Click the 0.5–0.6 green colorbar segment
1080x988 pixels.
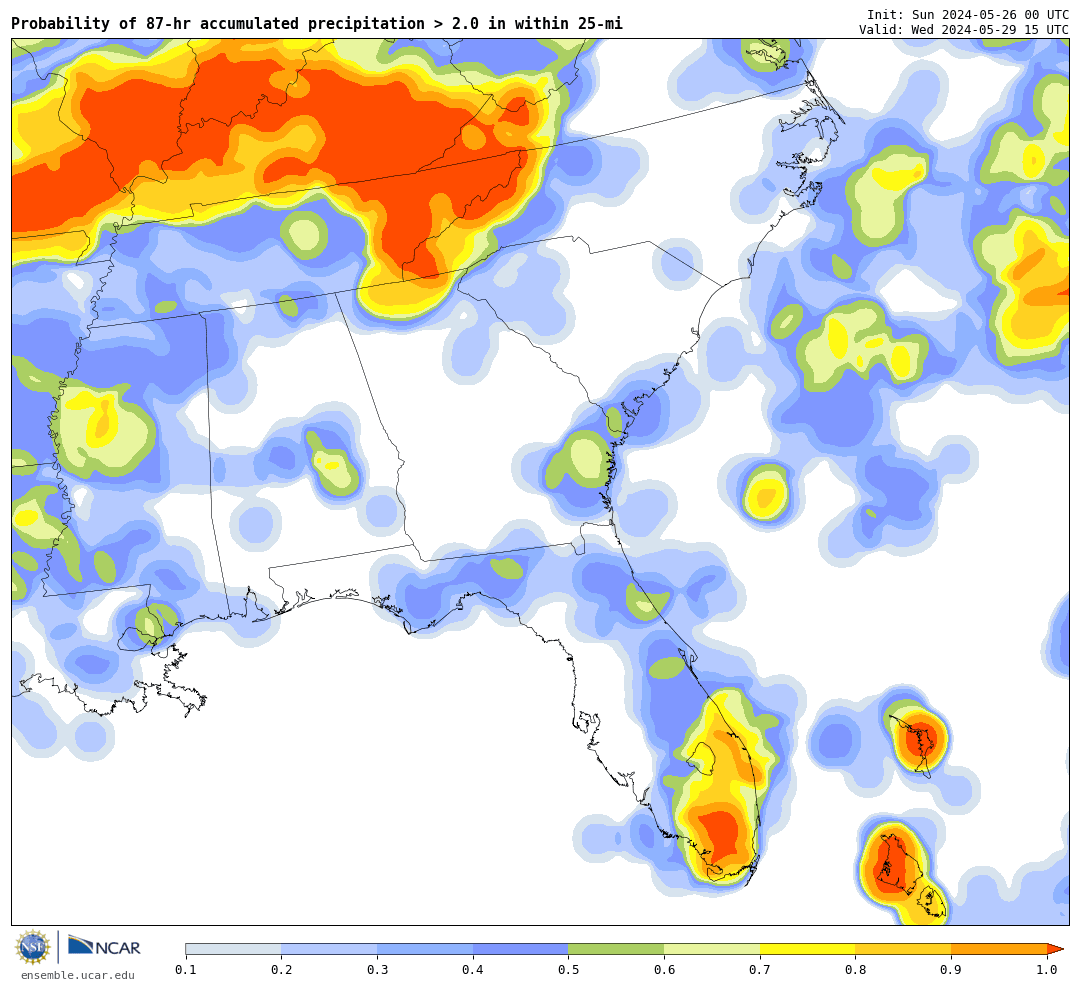[x=616, y=949]
